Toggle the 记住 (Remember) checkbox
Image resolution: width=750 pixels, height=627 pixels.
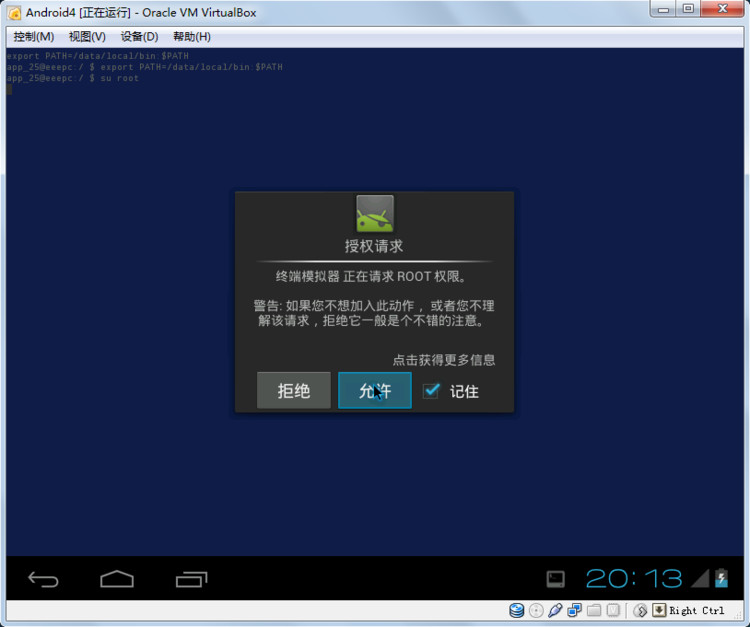click(431, 391)
